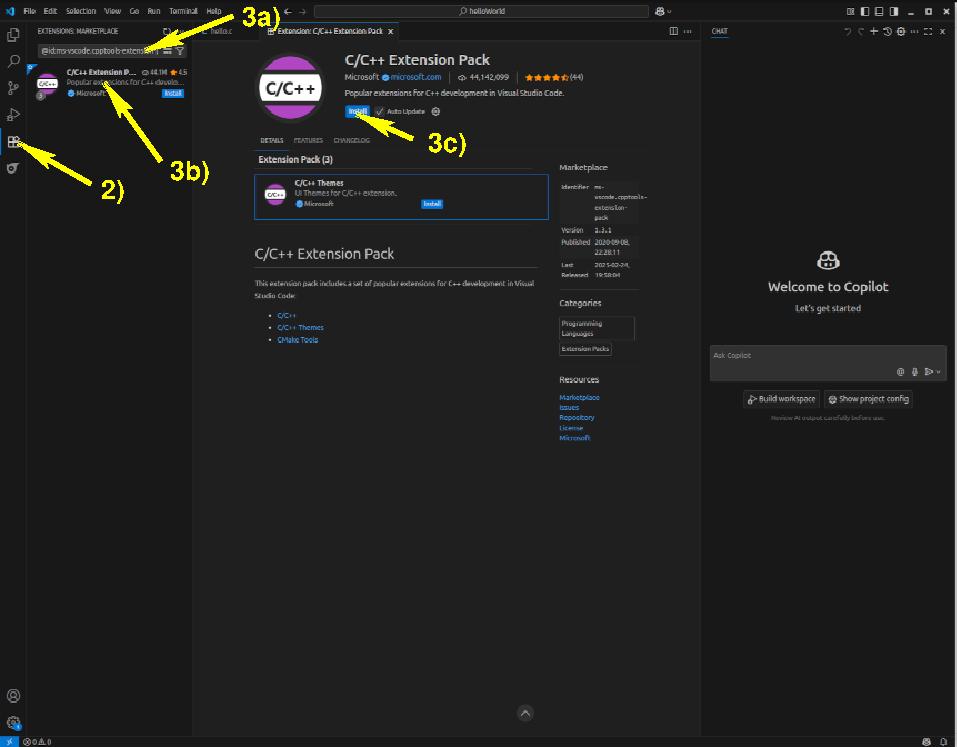Open the Extensions view icon
The image size is (957, 747).
(x=13, y=142)
